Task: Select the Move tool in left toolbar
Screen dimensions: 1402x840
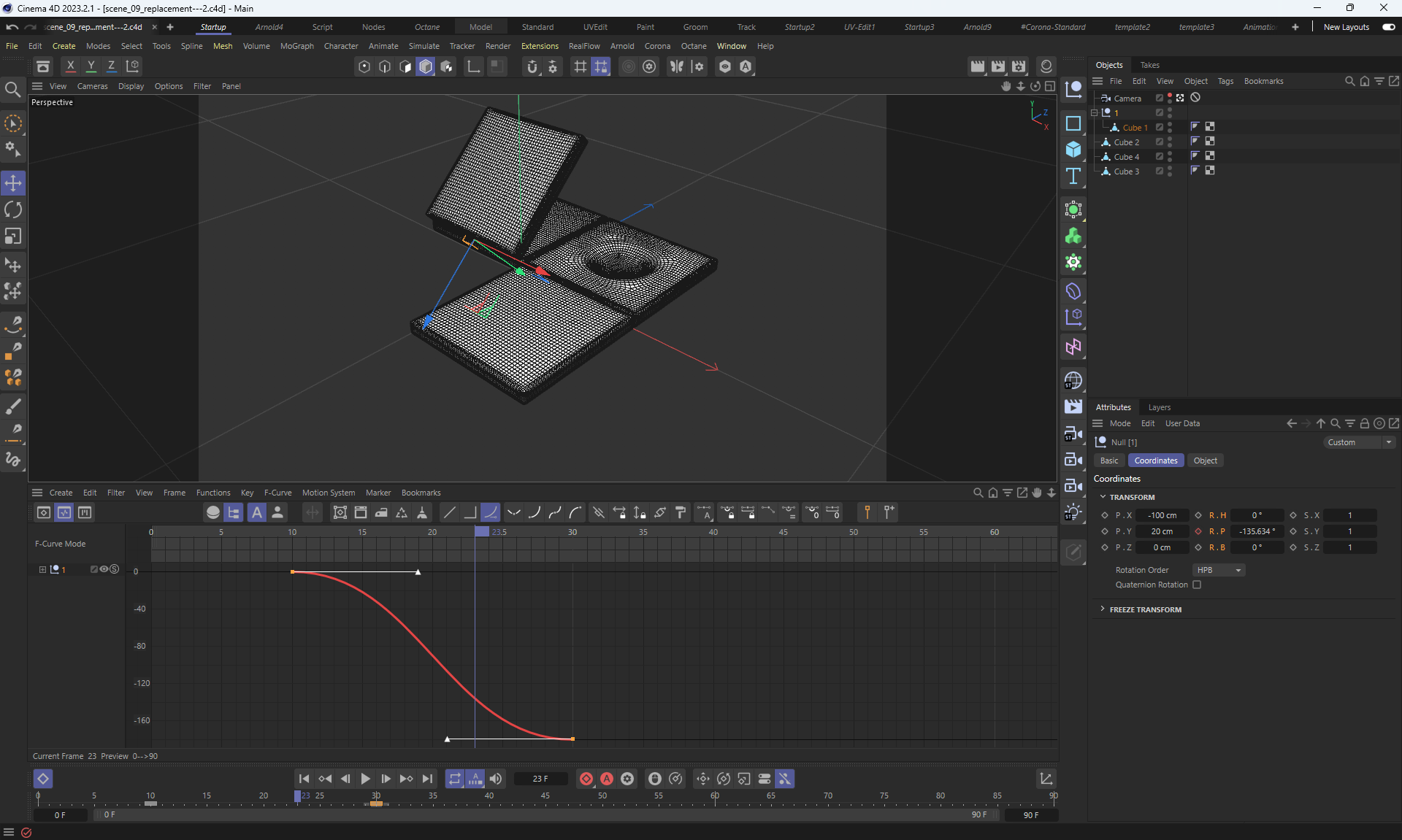Action: [x=13, y=182]
